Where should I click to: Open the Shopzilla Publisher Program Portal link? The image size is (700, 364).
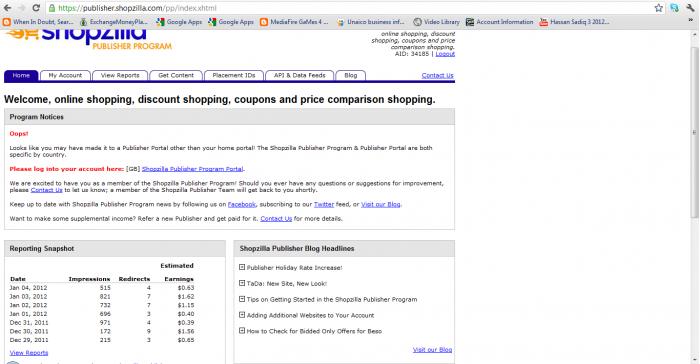[x=192, y=169]
